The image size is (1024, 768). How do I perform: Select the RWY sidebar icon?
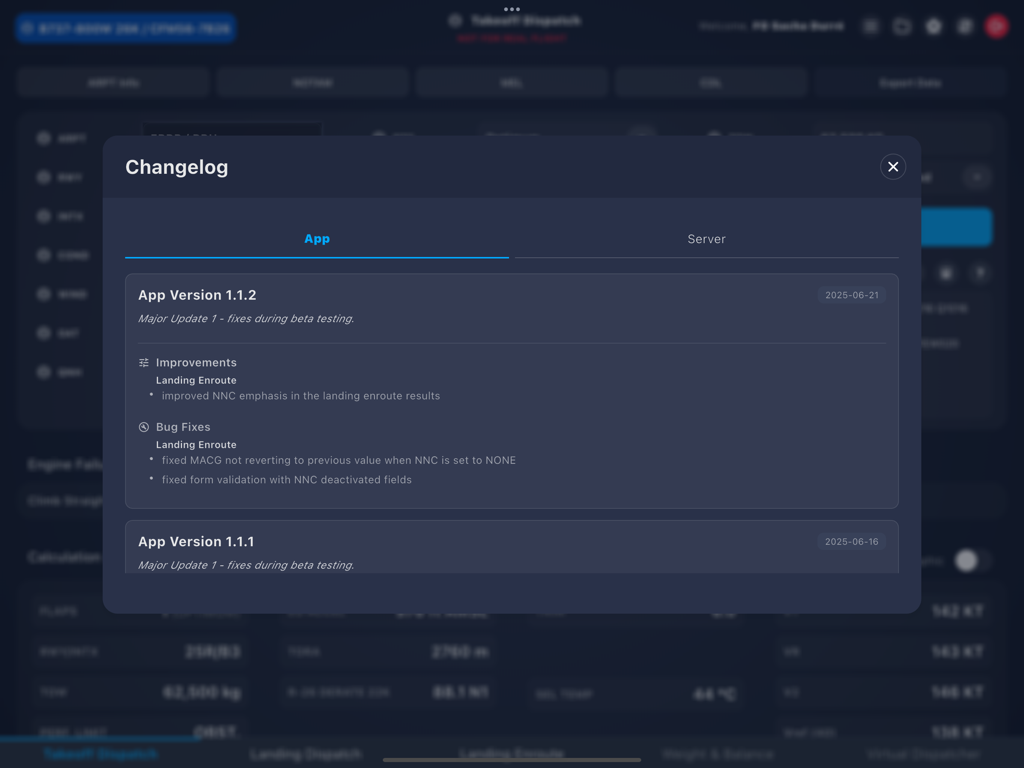pos(44,177)
